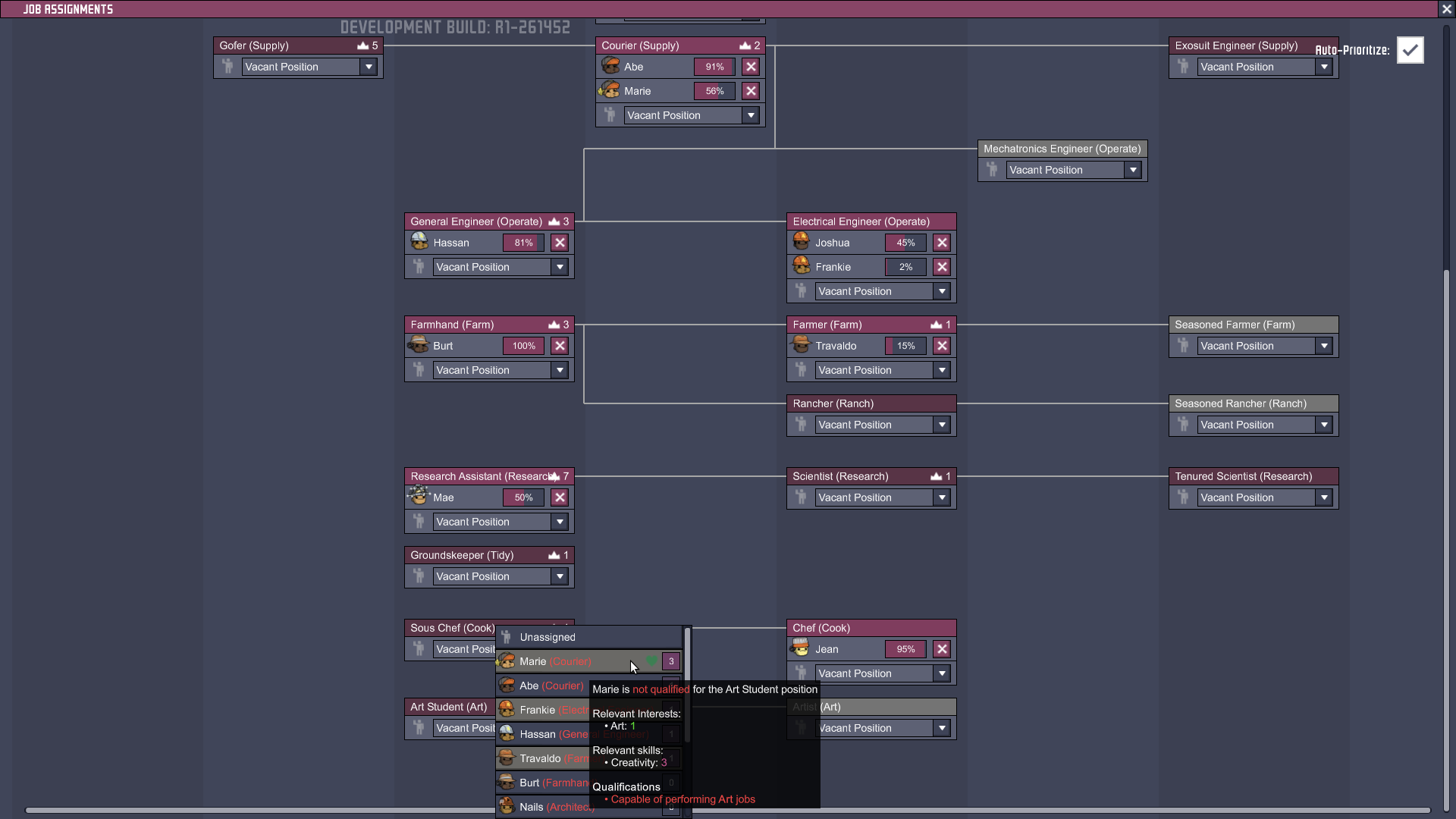Remove Abe from Courier job
Viewport: 1456px width, 819px height.
(x=751, y=67)
